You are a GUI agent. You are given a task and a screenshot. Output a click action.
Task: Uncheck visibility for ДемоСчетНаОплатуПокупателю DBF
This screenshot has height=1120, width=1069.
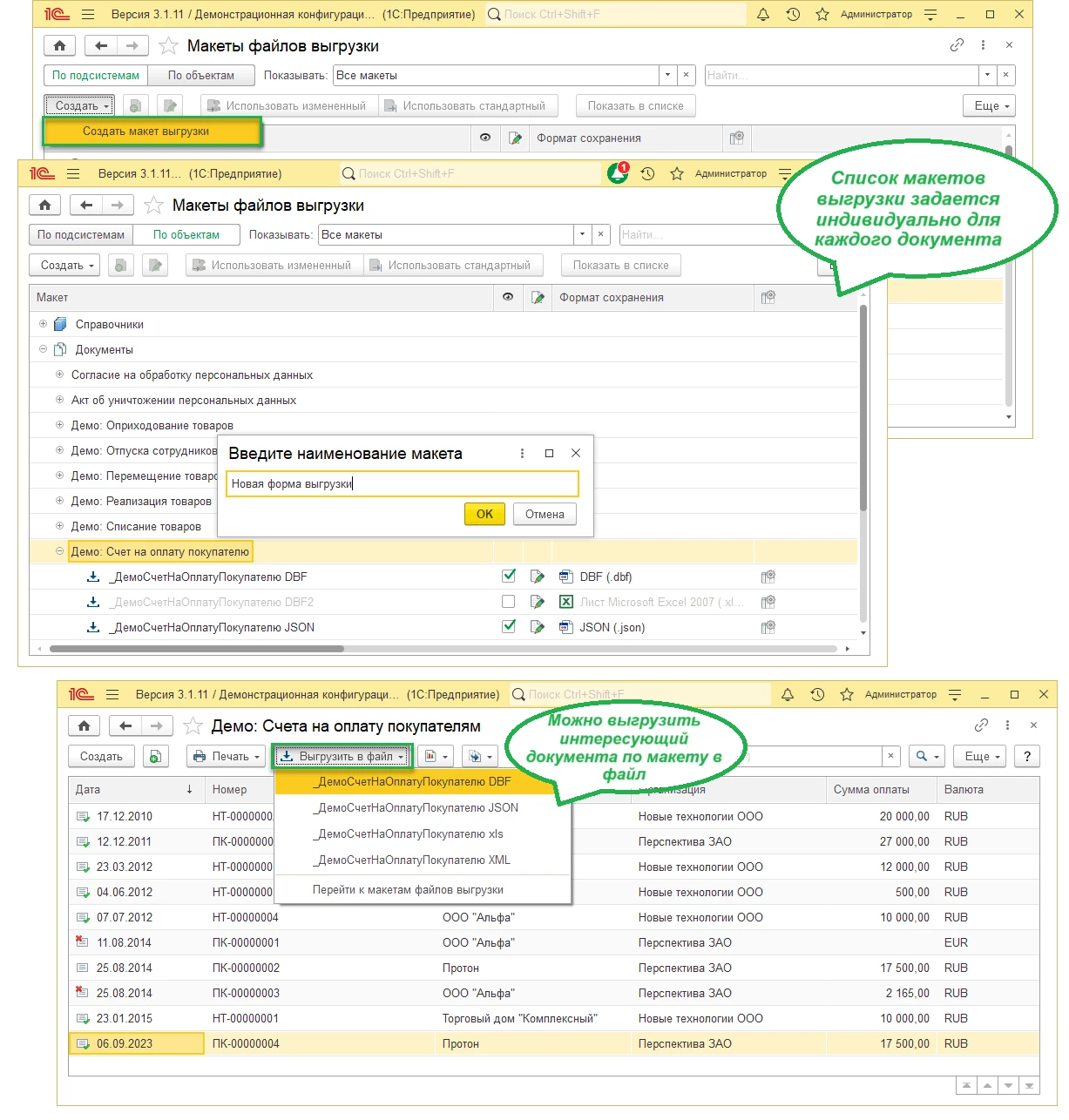509,576
